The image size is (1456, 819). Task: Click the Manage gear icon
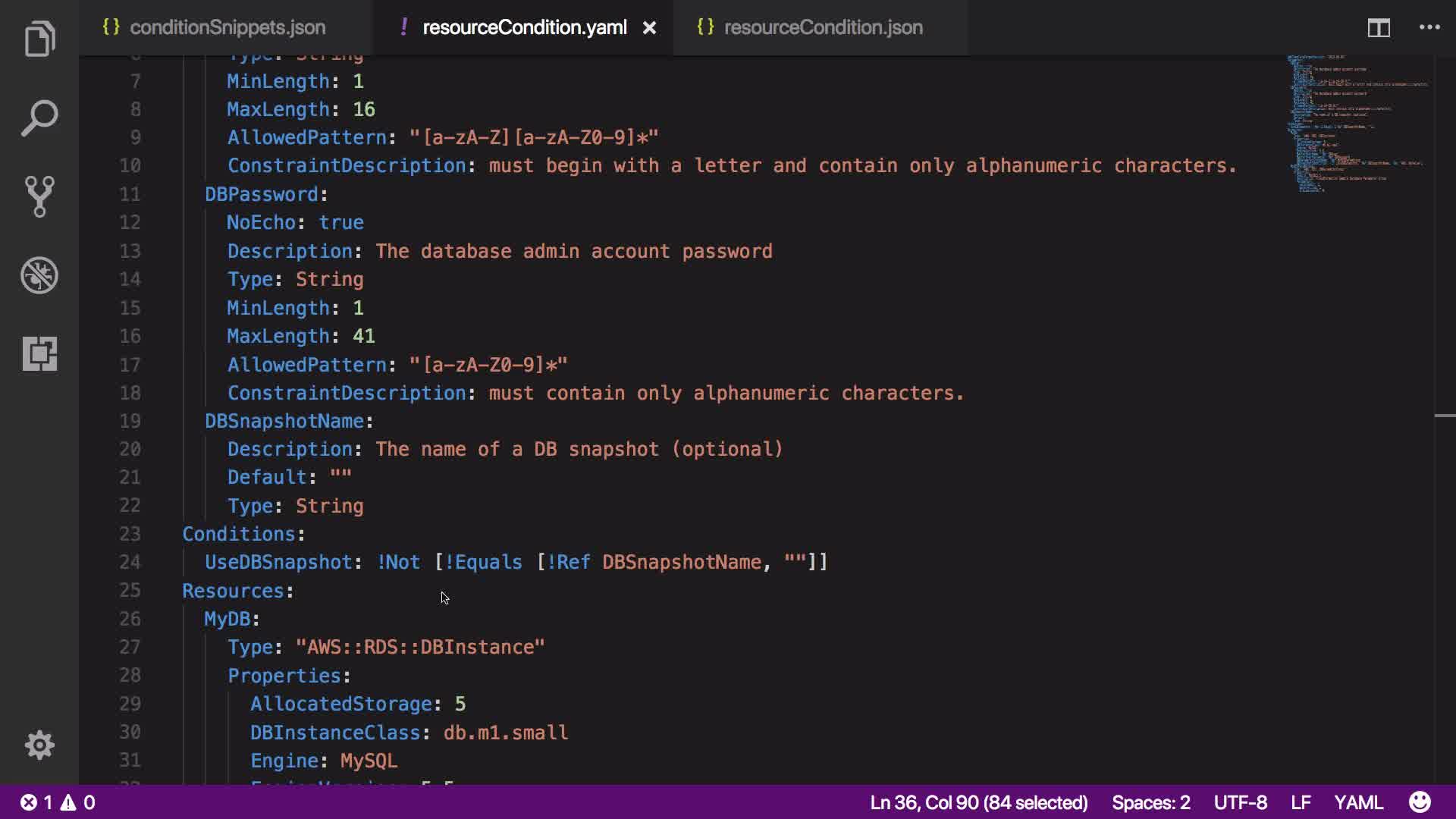point(39,745)
